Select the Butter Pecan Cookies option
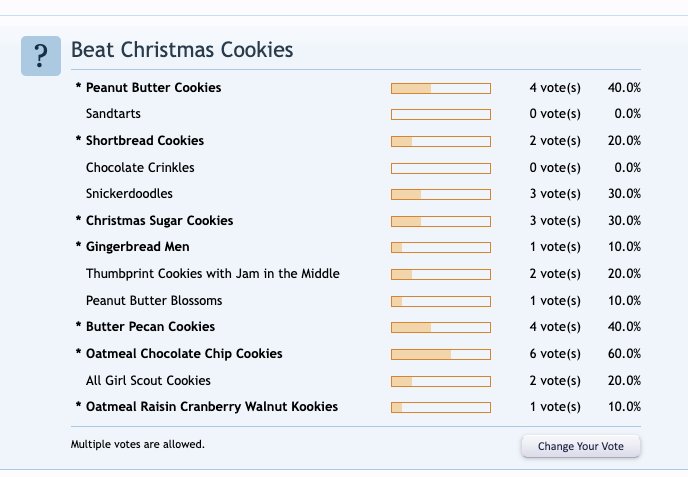This screenshot has width=688, height=477. pos(150,327)
